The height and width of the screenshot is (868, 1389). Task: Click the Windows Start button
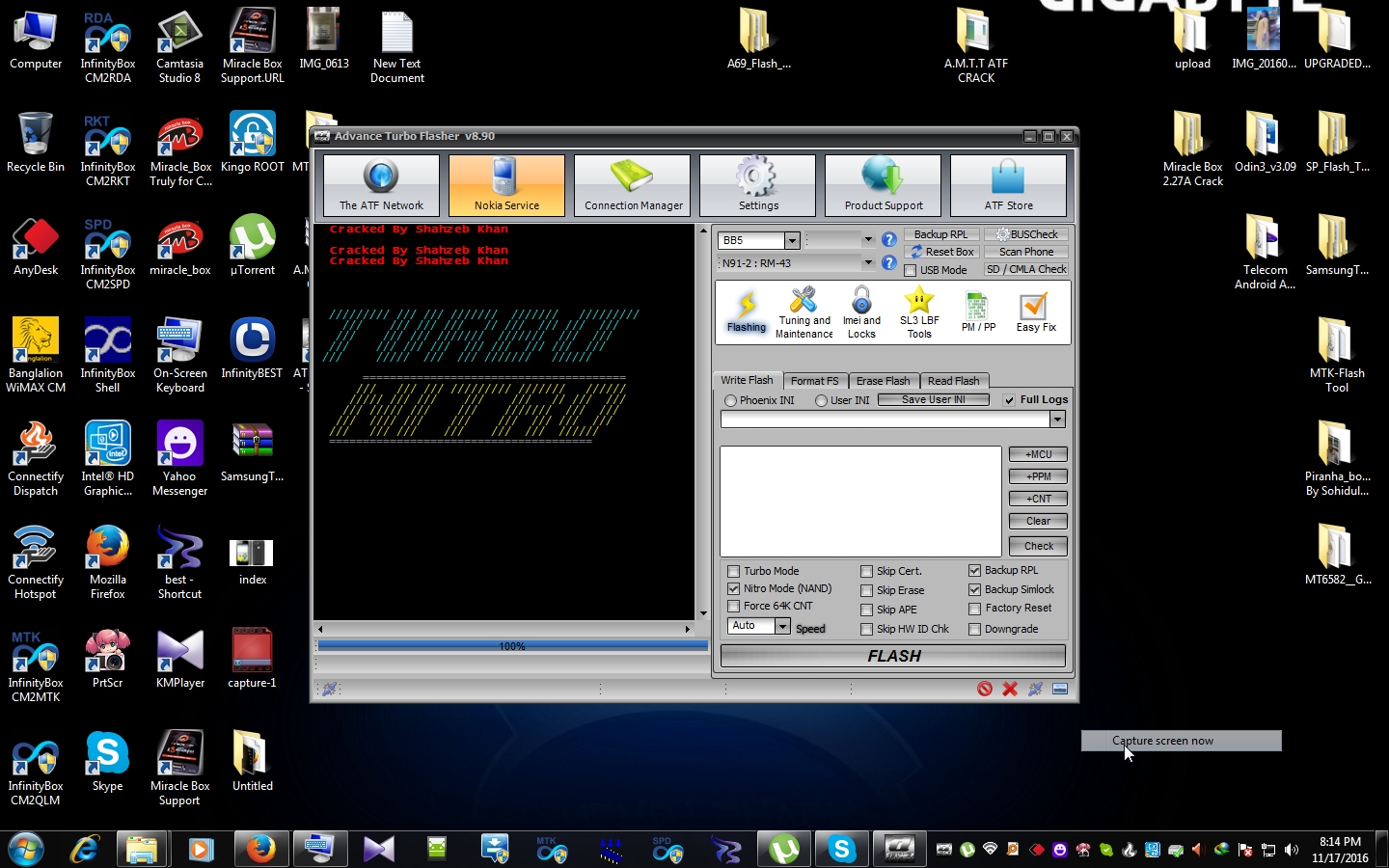(26, 850)
